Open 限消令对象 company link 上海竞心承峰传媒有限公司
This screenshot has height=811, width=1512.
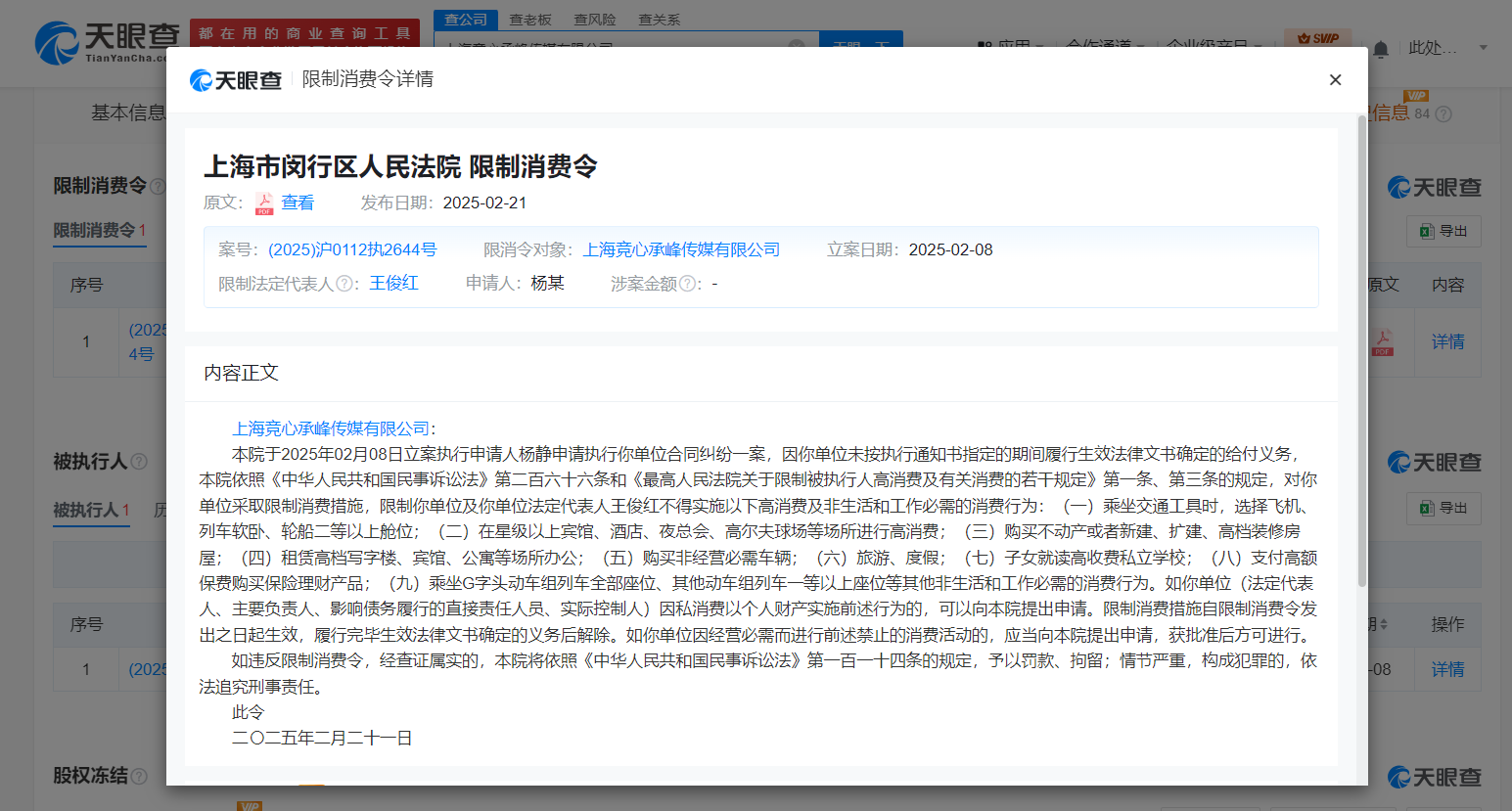(681, 249)
